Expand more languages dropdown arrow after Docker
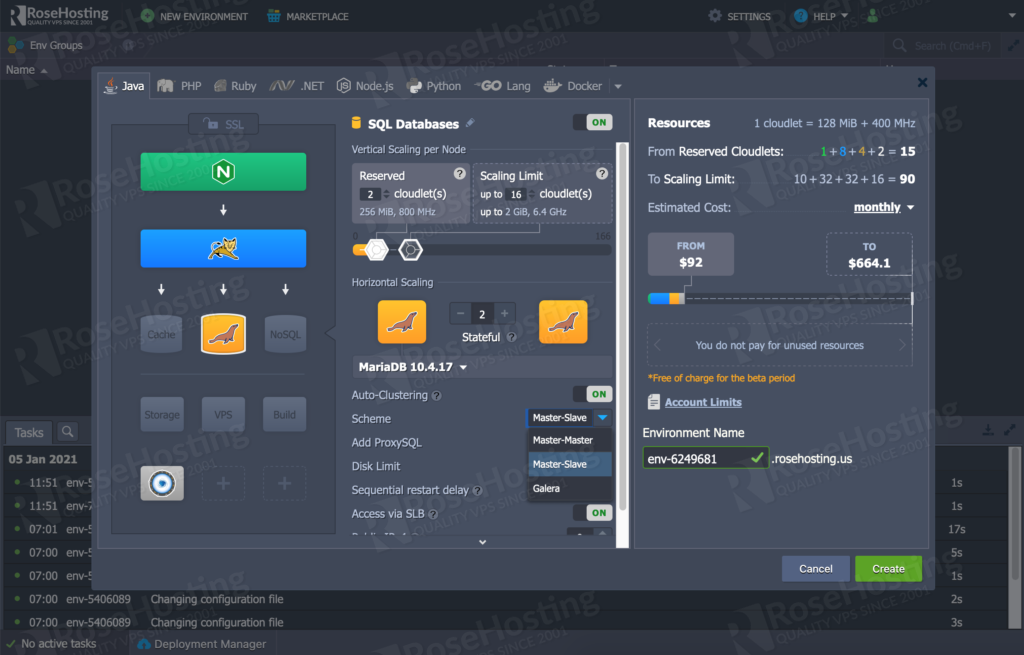 [618, 86]
